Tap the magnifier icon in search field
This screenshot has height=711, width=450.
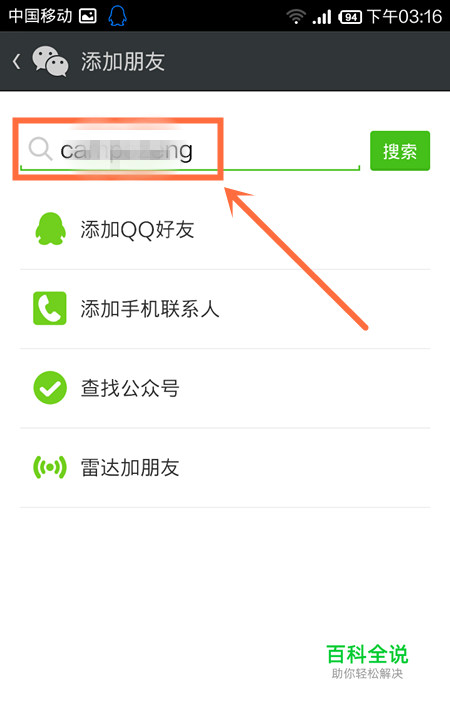pos(40,149)
